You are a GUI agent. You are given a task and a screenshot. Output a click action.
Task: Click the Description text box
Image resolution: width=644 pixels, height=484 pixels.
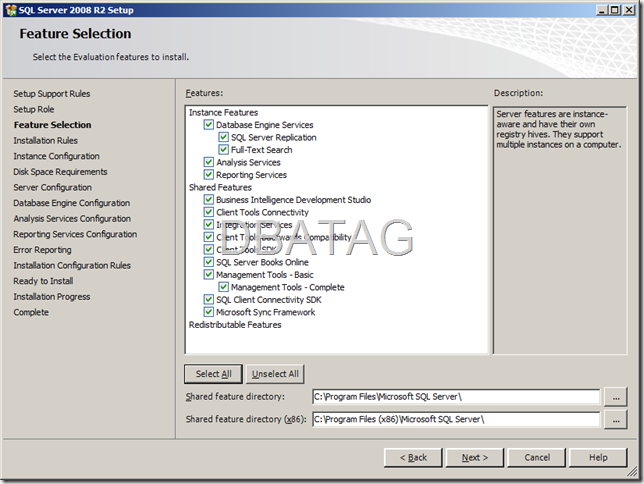click(x=560, y=230)
